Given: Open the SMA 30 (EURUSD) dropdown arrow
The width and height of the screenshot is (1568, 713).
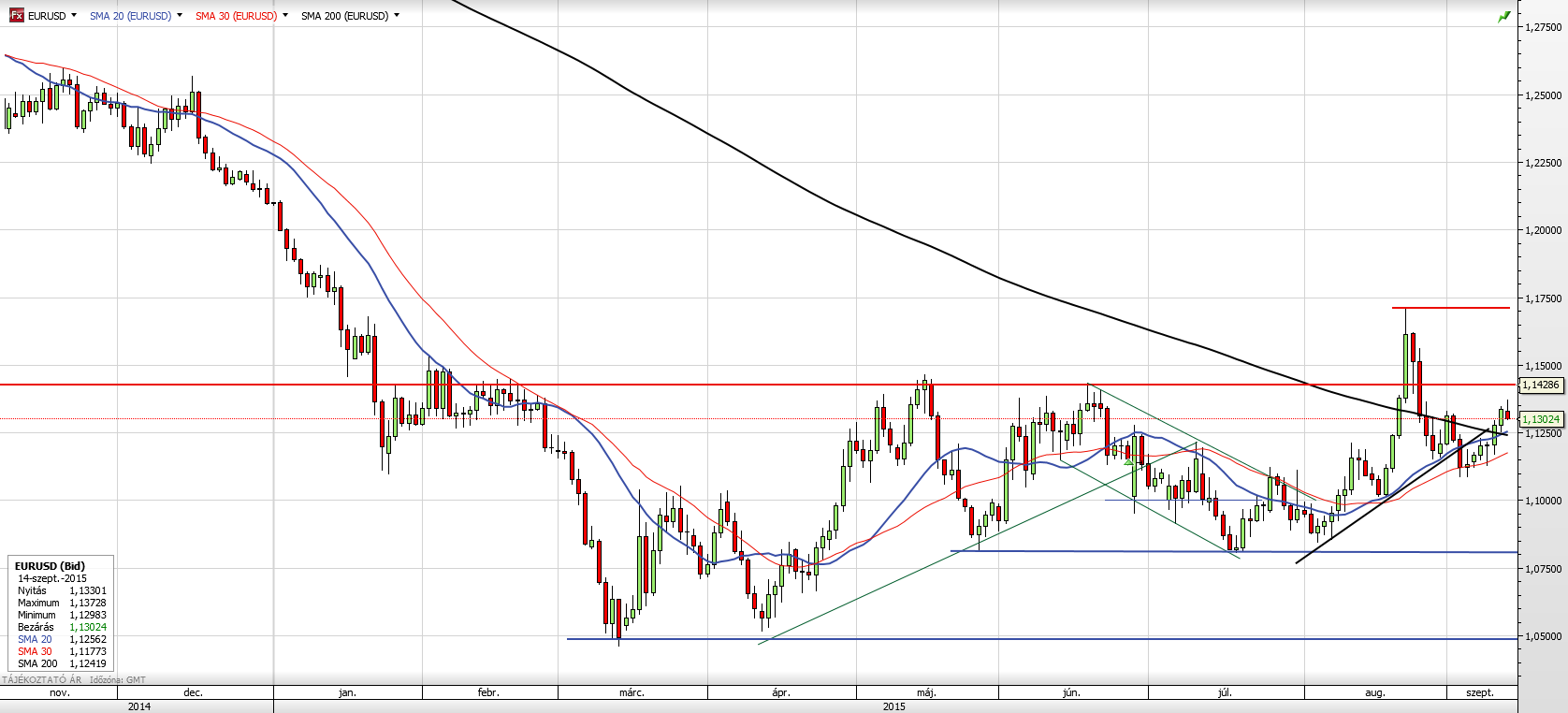Looking at the screenshot, I should point(285,15).
